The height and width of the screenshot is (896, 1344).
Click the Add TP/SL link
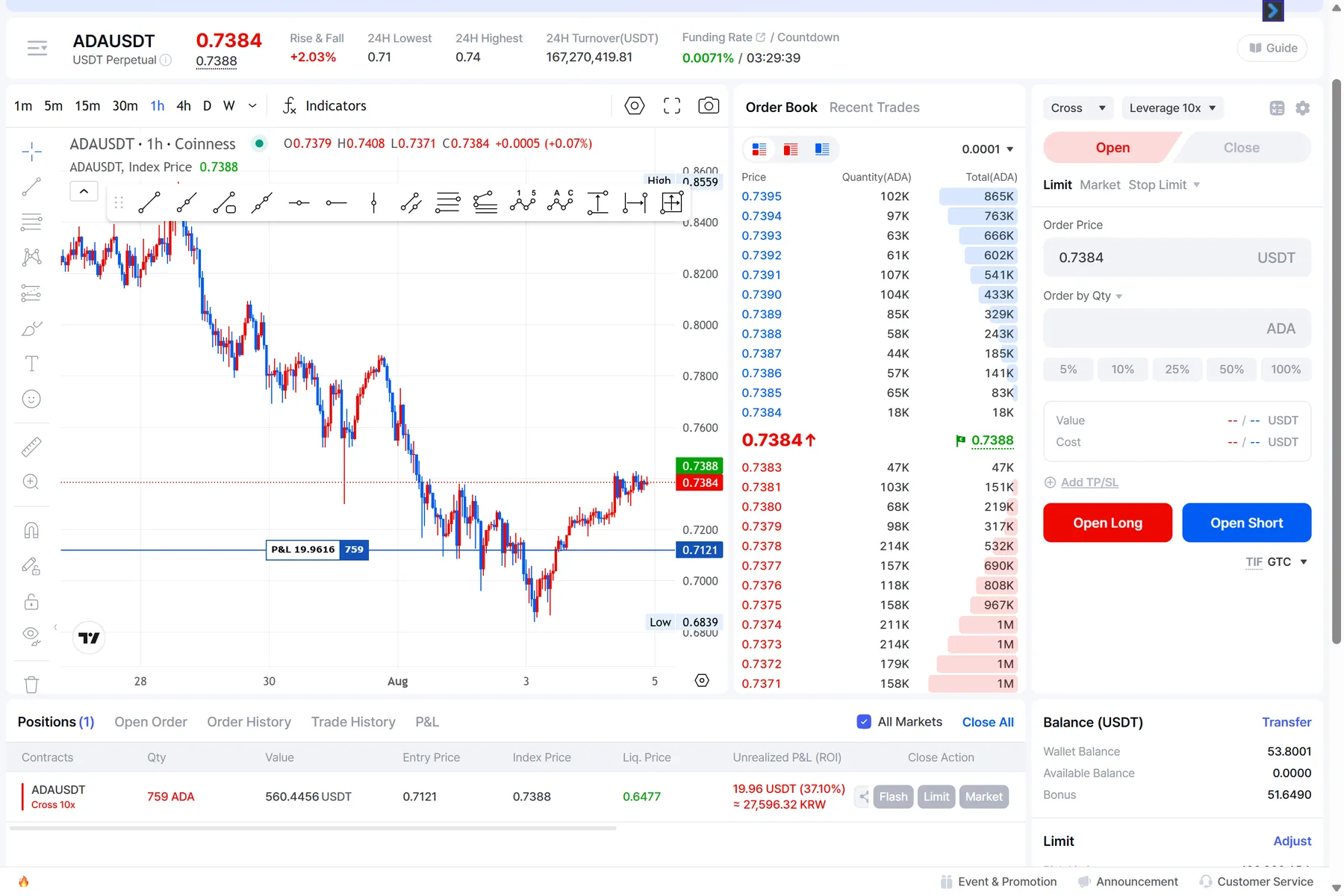pyautogui.click(x=1089, y=482)
